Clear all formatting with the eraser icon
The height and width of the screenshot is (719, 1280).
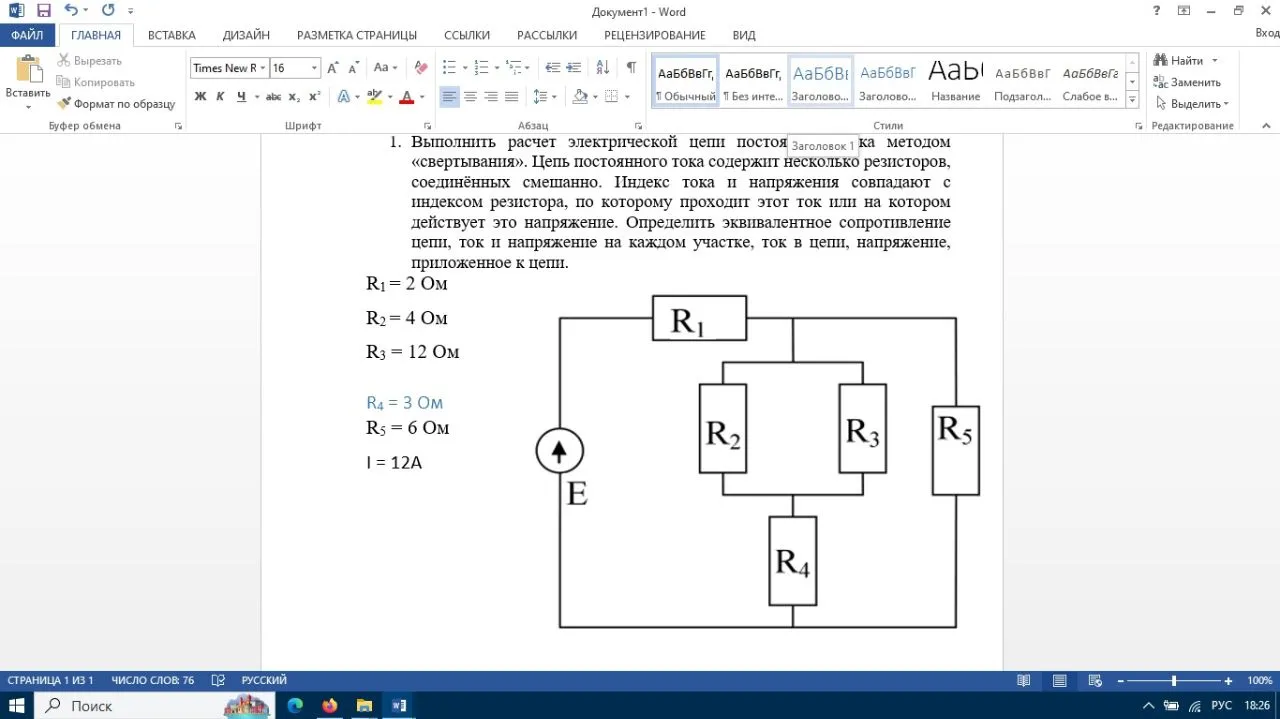point(421,68)
